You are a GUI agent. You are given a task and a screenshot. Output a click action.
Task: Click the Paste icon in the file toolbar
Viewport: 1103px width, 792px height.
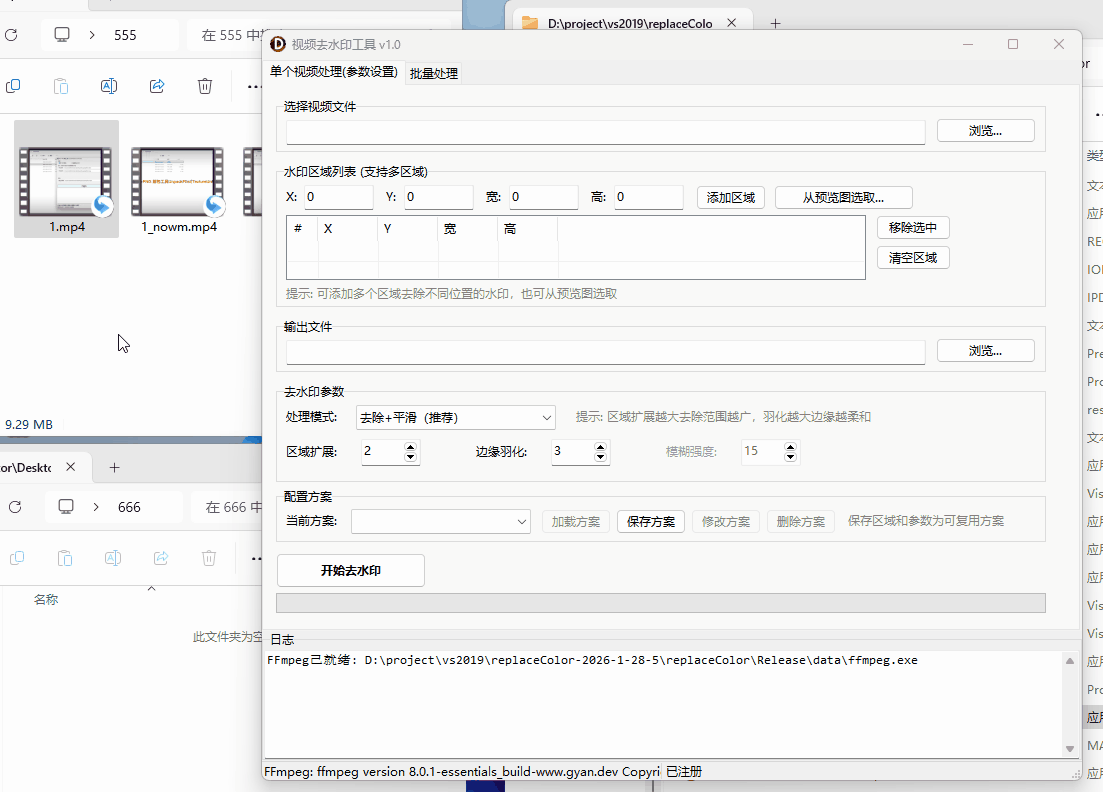pyautogui.click(x=61, y=86)
